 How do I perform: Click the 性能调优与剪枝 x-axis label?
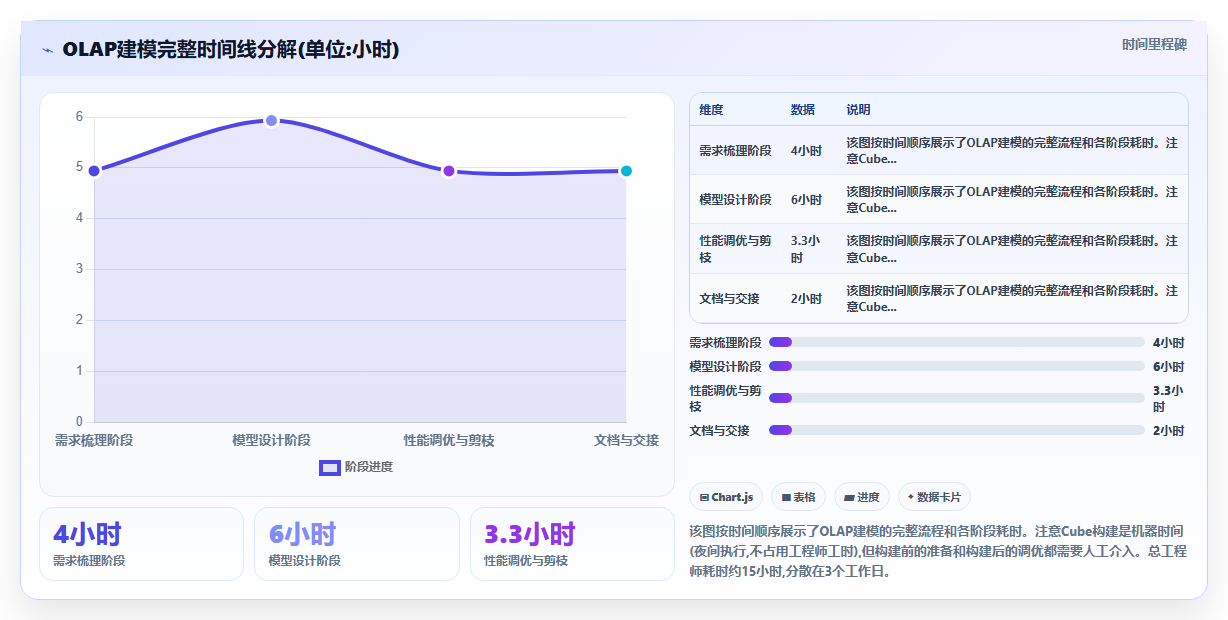click(x=449, y=440)
